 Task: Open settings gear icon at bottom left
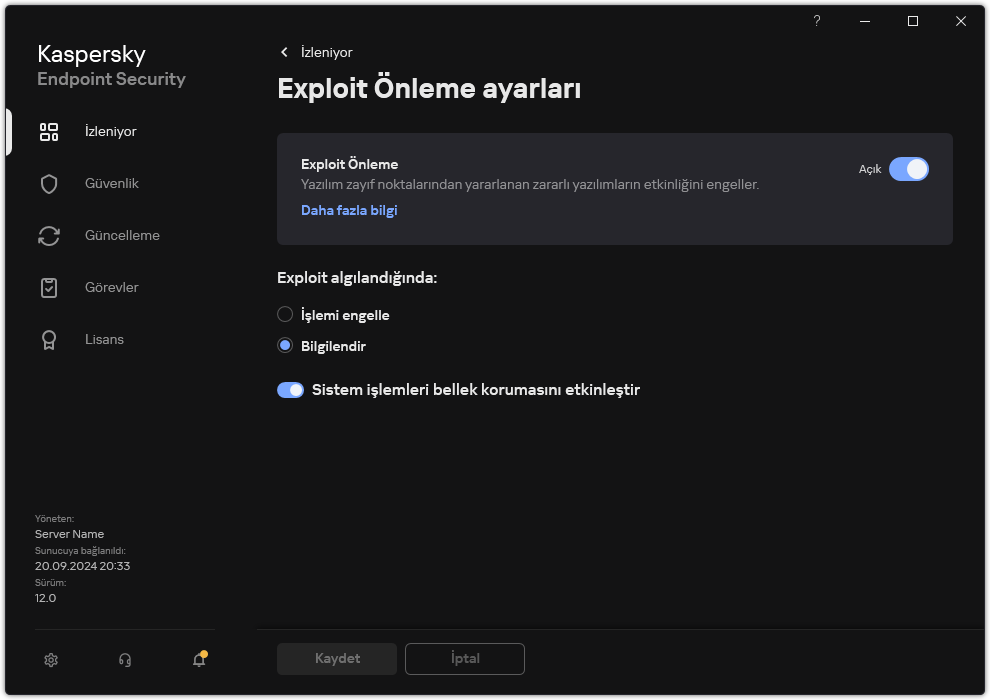[x=52, y=660]
